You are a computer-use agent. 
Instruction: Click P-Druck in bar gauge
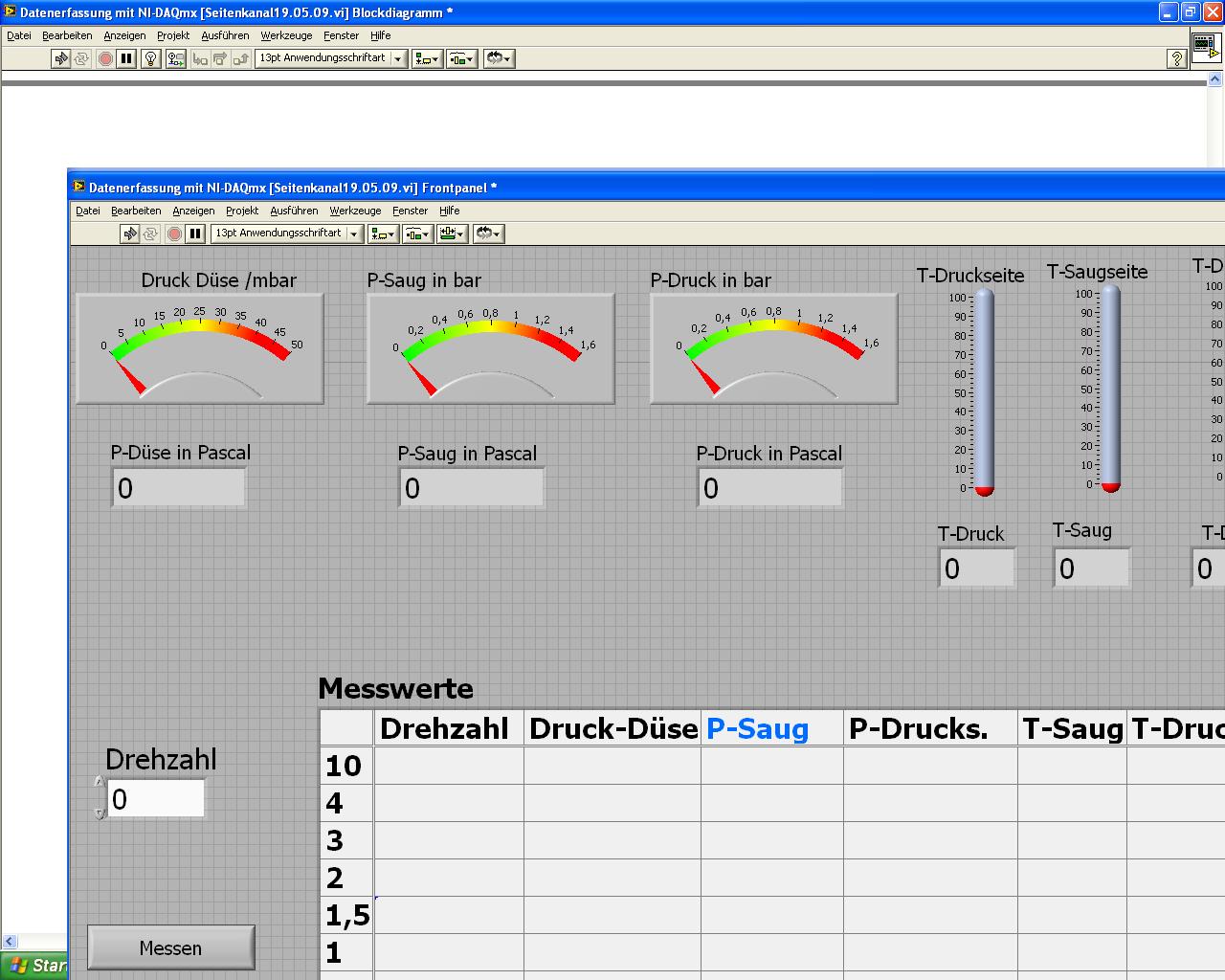pos(774,348)
